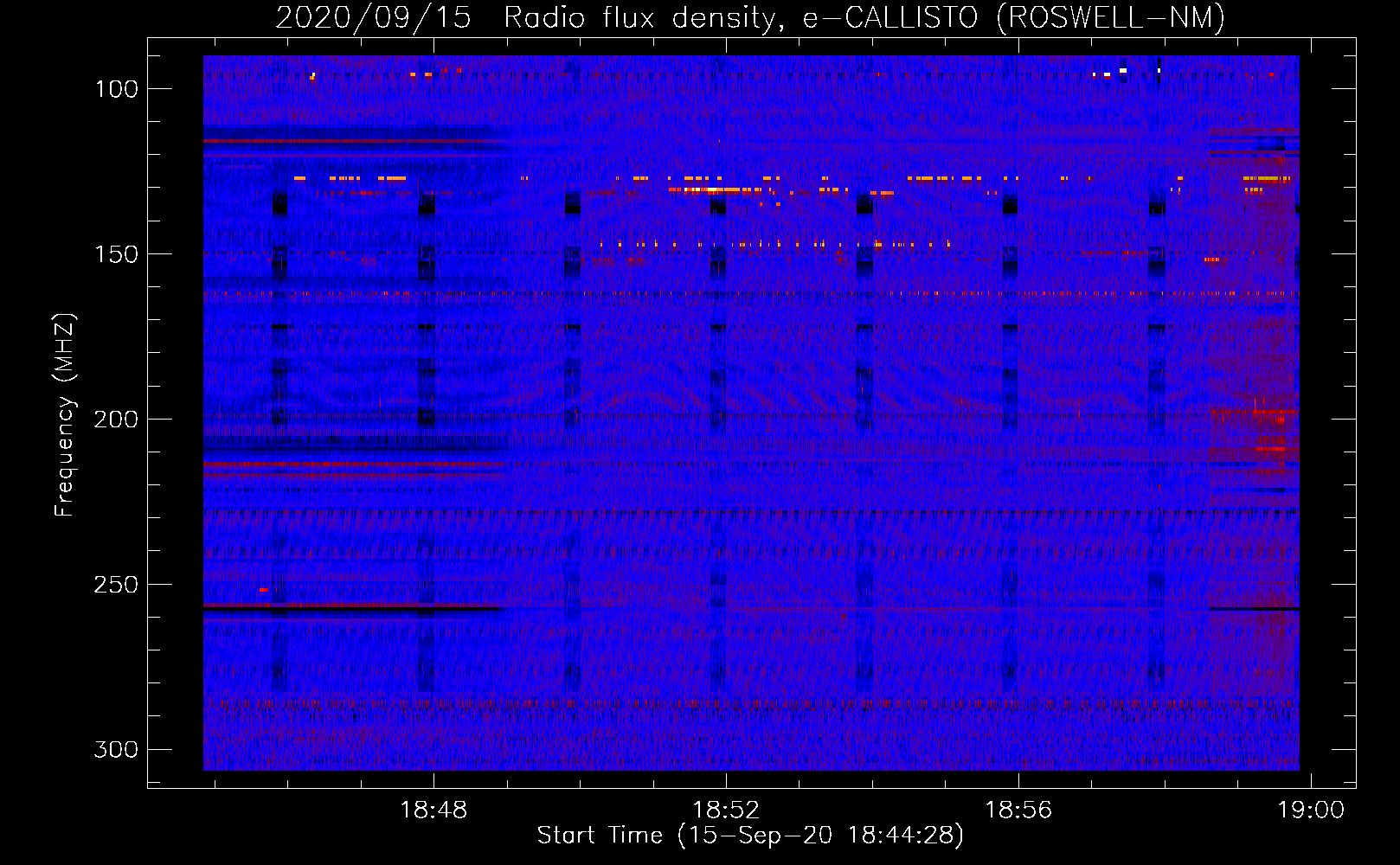Click the 19:00 time tick label
Image resolution: width=1400 pixels, height=865 pixels.
coord(1312,811)
